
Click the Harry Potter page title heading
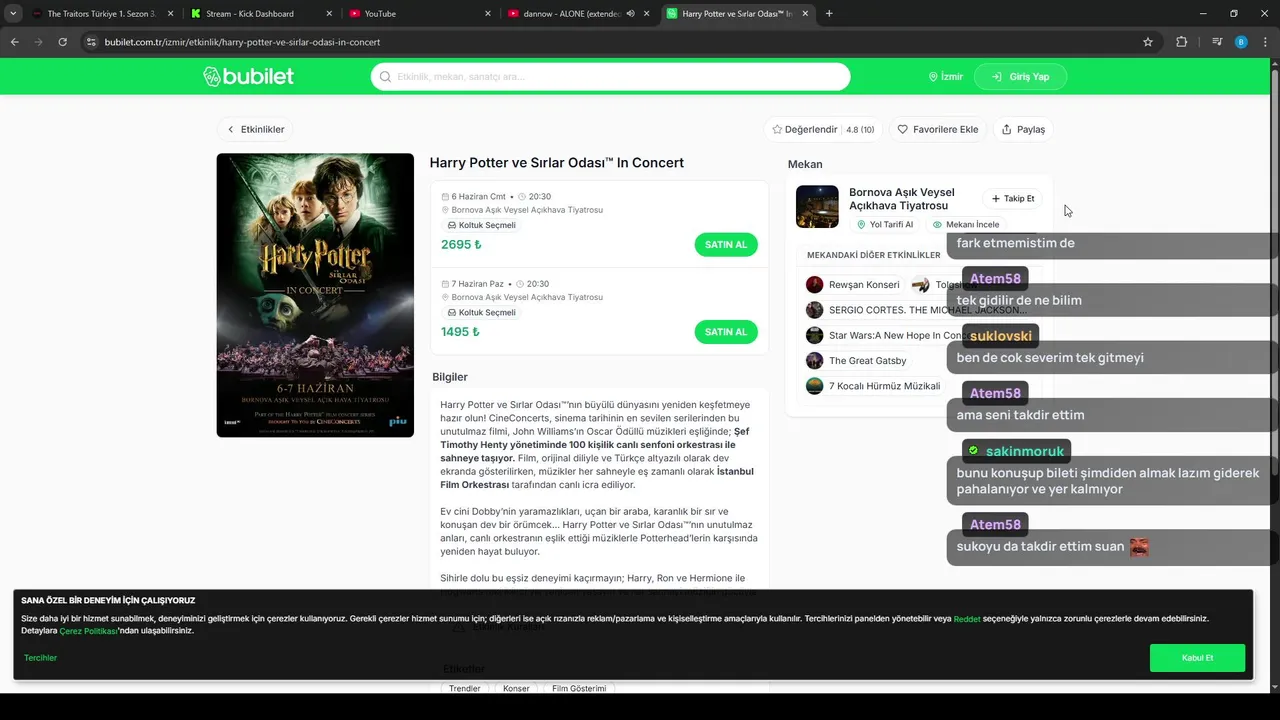point(557,163)
